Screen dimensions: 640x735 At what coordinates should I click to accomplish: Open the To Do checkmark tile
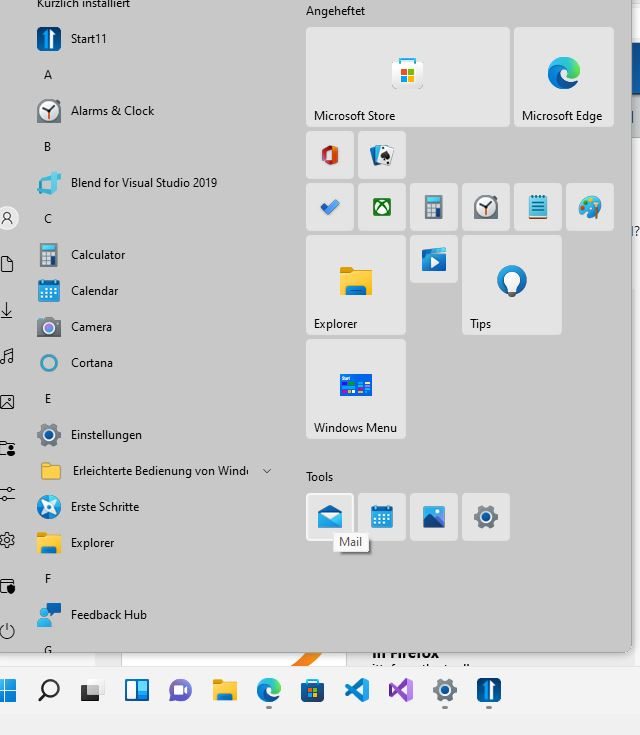330,207
